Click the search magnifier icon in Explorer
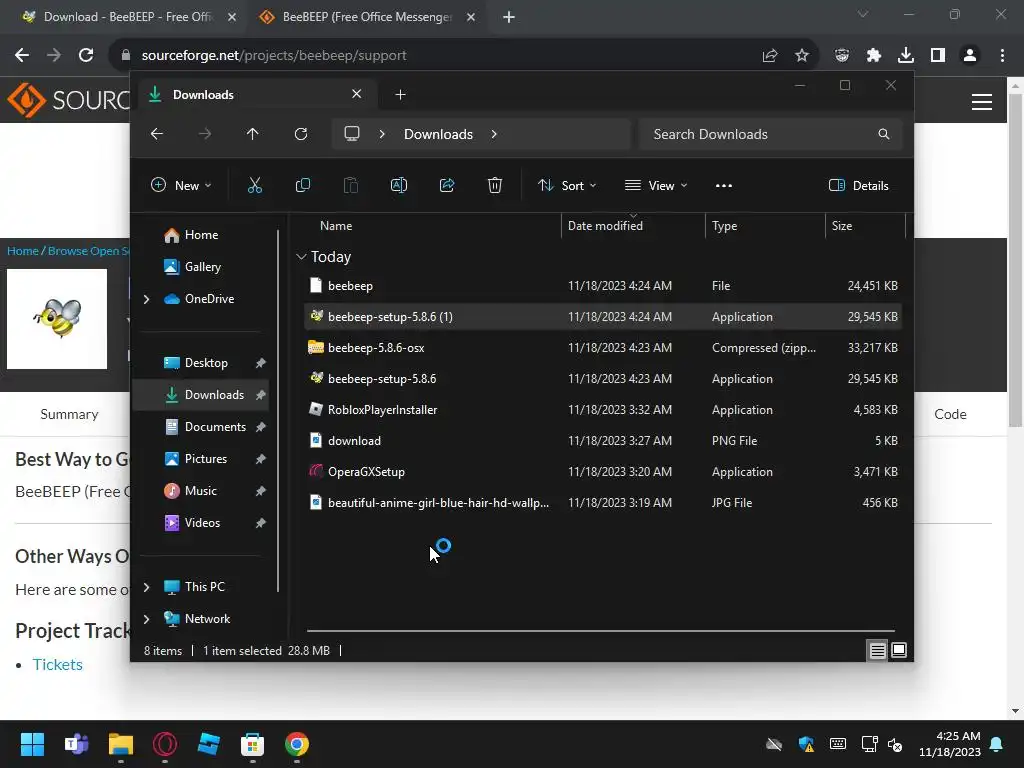This screenshot has height=768, width=1024. 884,134
